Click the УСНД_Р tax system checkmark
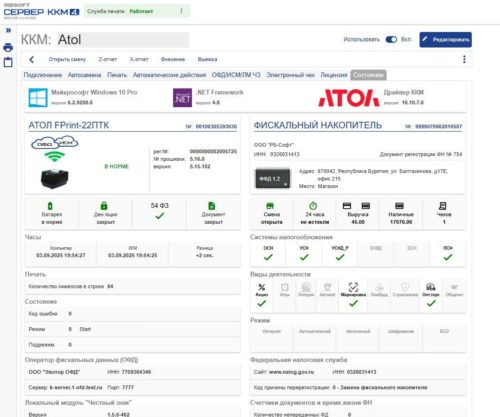This screenshot has width=500, height=417. pyautogui.click(x=340, y=257)
